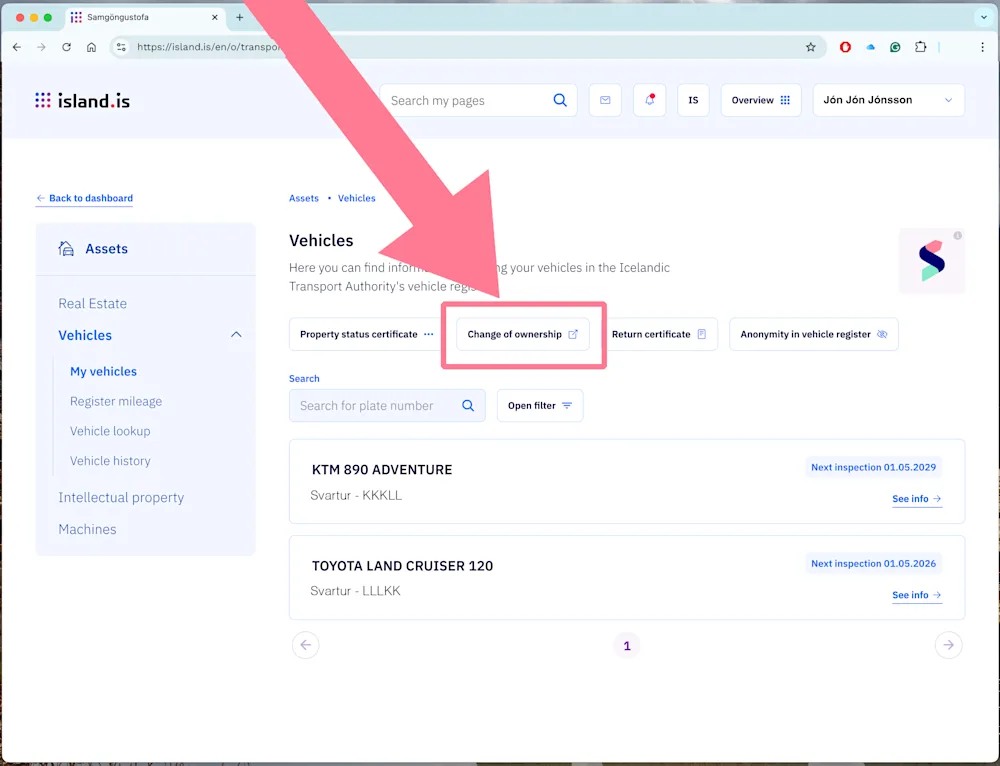Close the Samgöngustofa tab
Screen dimensions: 1000x766
pos(215,17)
